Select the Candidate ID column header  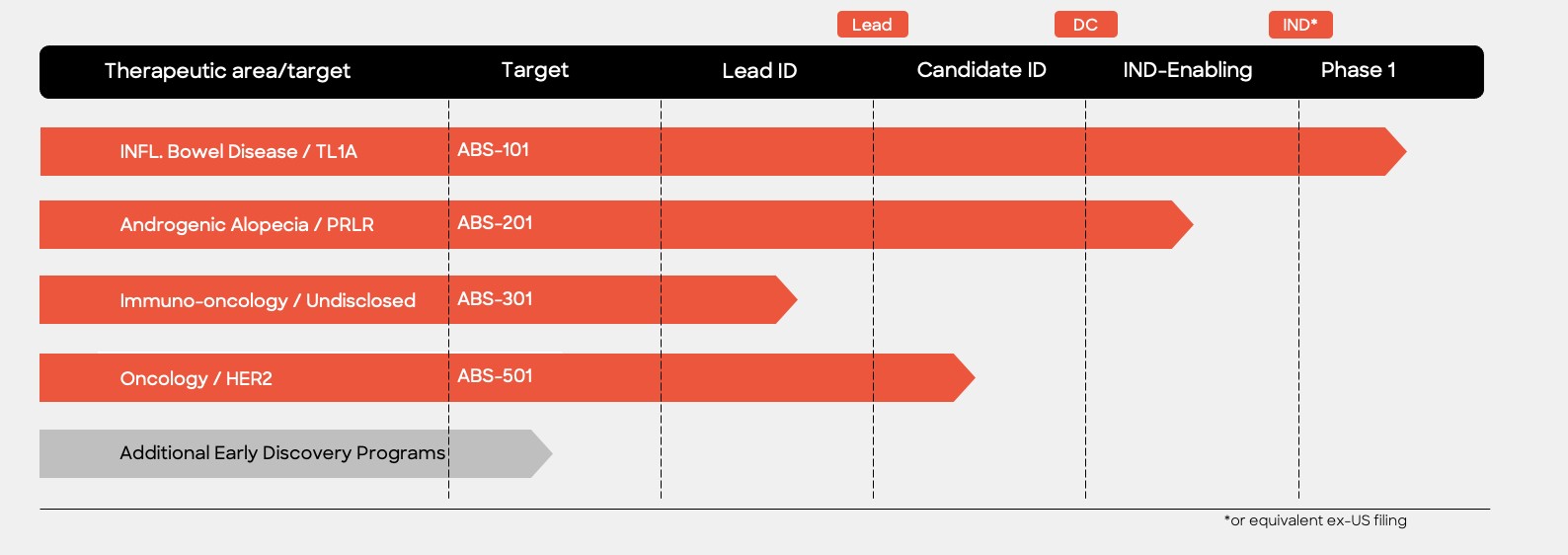(x=980, y=70)
